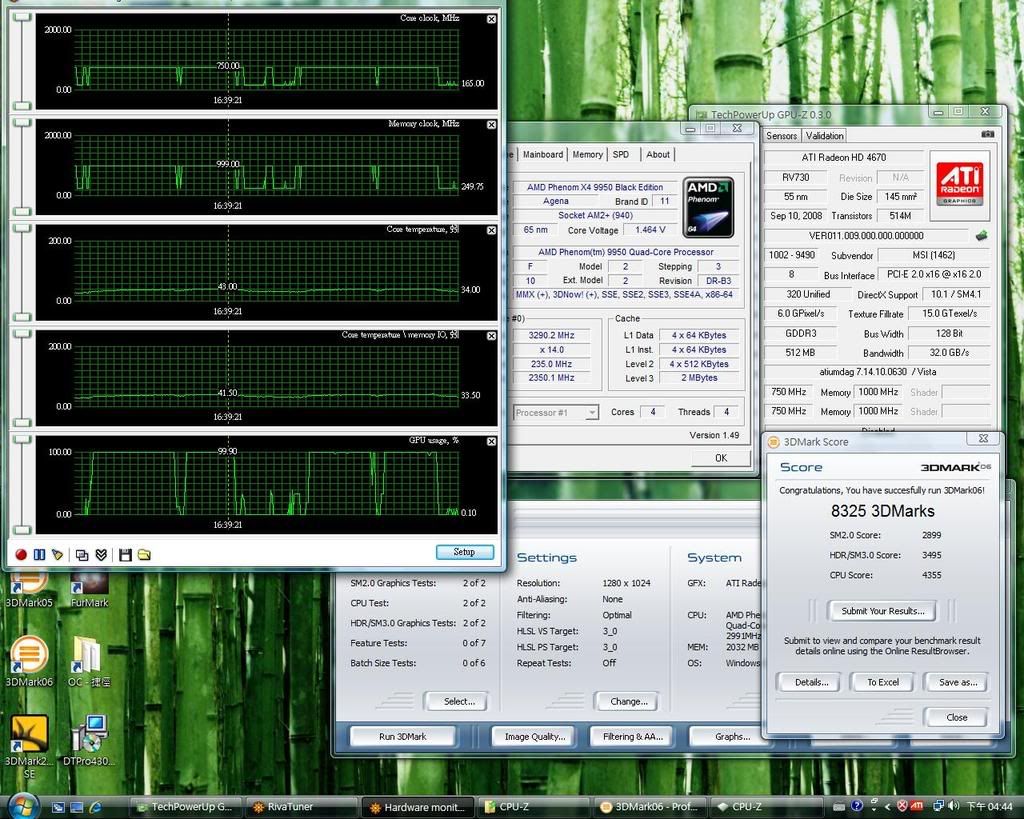Screen dimensions: 1024x819
Task: Switch to the SPD tab in CPU-Z
Action: point(621,154)
